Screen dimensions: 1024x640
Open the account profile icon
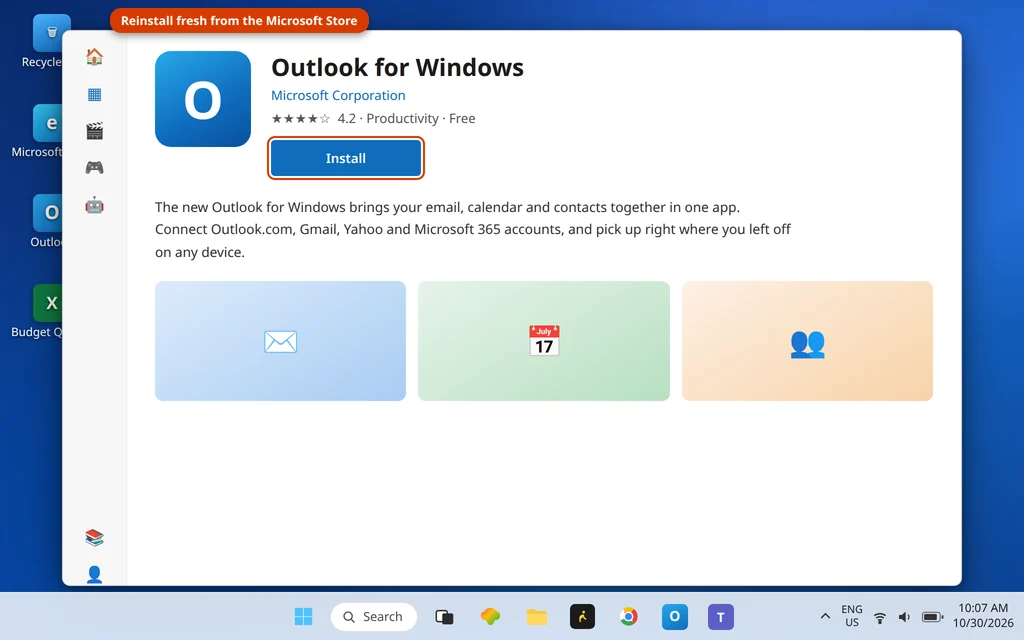[x=94, y=574]
